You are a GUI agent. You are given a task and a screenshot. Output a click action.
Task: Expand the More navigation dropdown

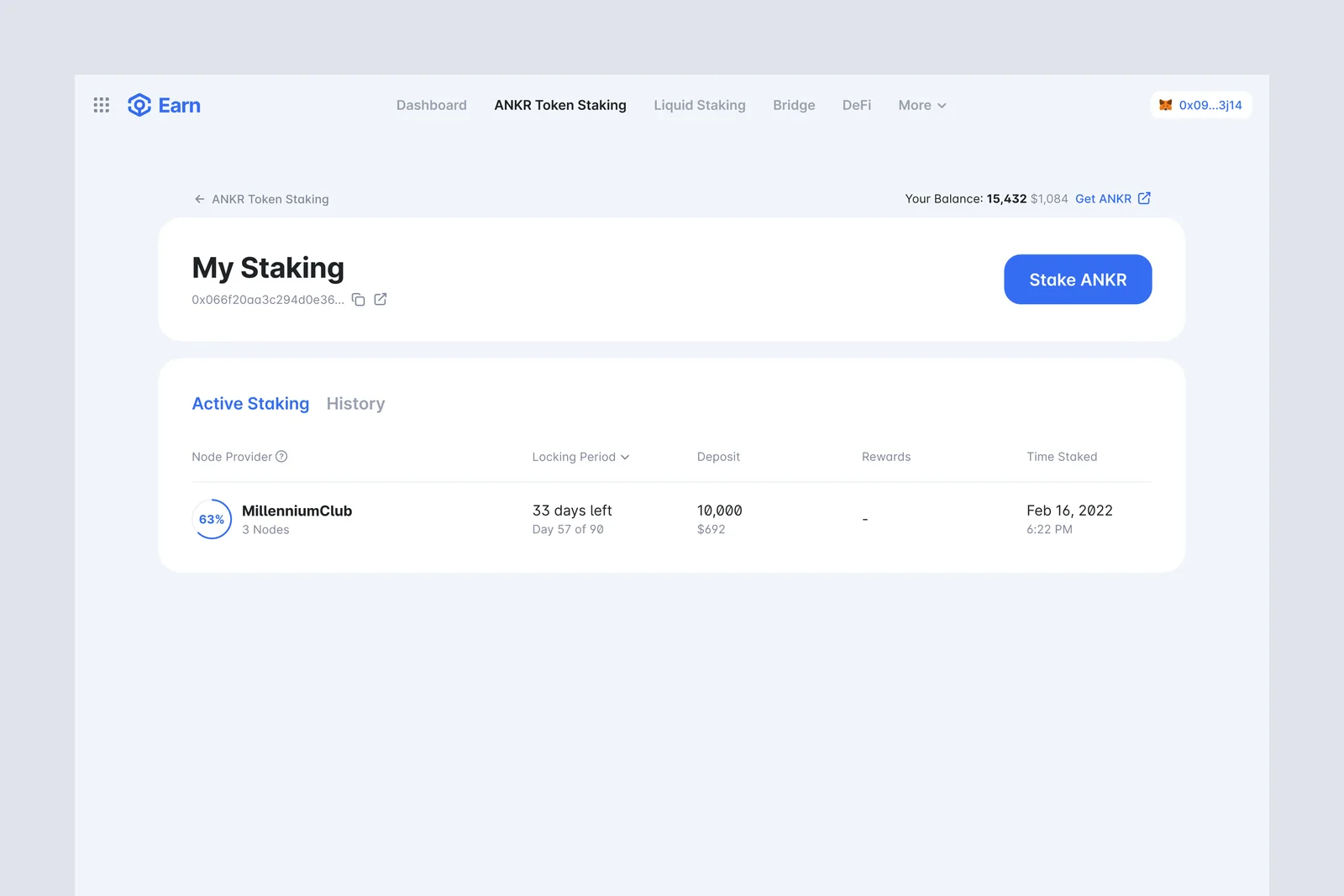[922, 105]
